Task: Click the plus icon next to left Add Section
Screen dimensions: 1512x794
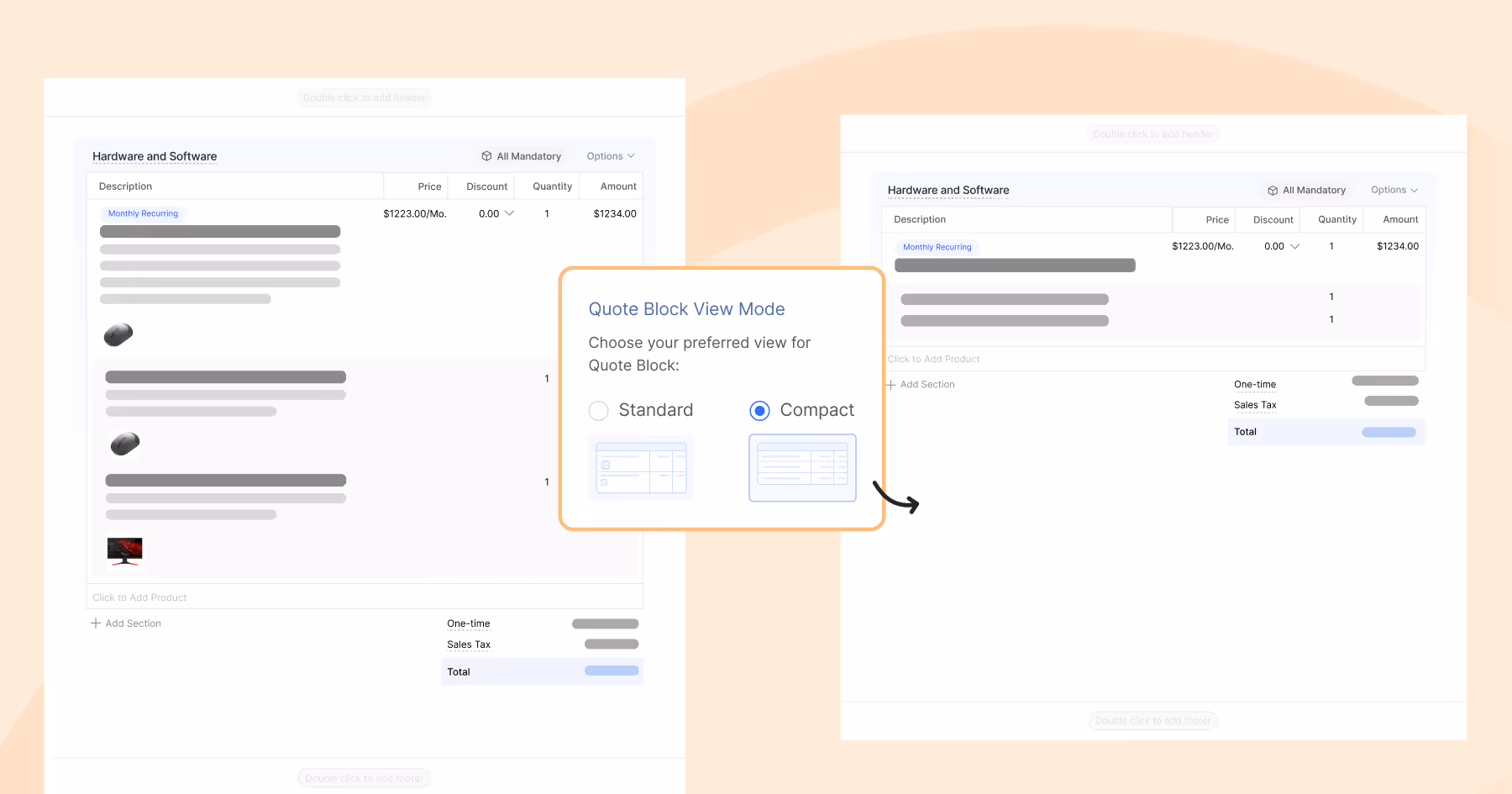Action: coord(95,623)
